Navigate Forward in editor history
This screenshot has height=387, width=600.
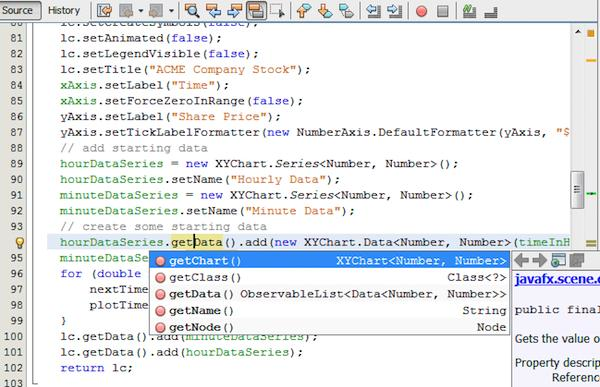tap(157, 10)
